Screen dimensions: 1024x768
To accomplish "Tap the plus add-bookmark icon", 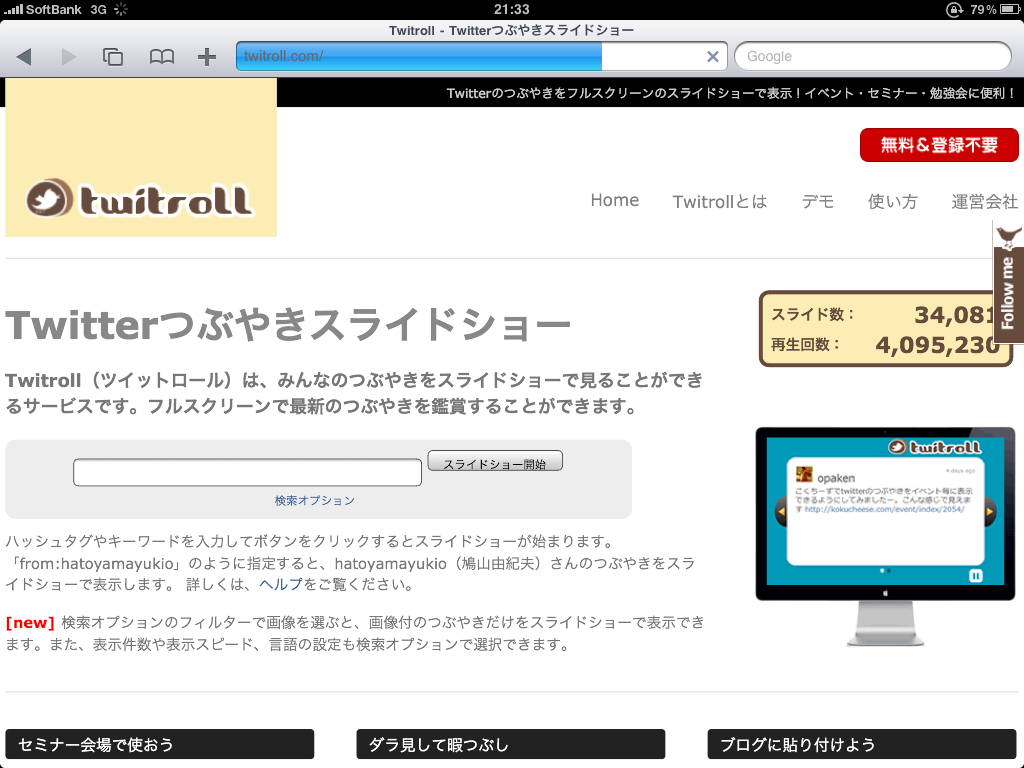I will [207, 57].
